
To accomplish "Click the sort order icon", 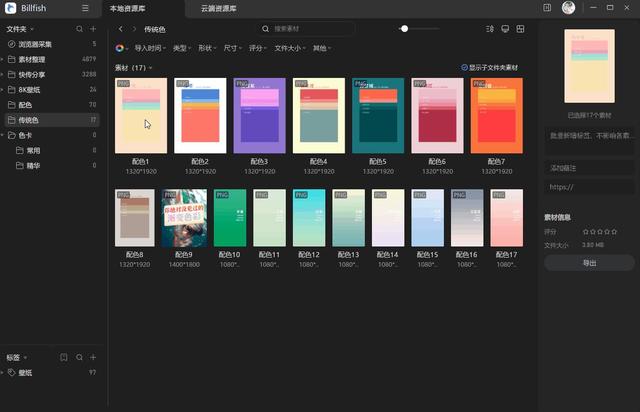I will (490, 29).
